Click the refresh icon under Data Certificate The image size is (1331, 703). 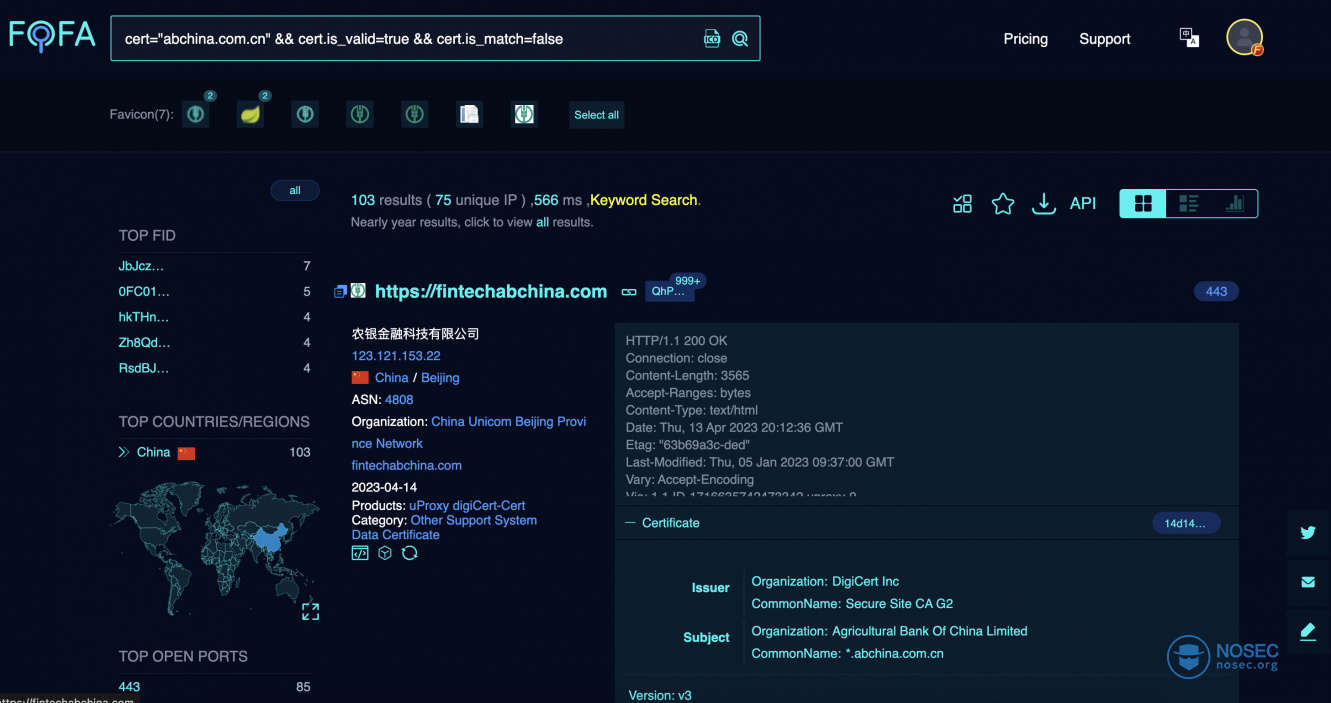[x=409, y=553]
